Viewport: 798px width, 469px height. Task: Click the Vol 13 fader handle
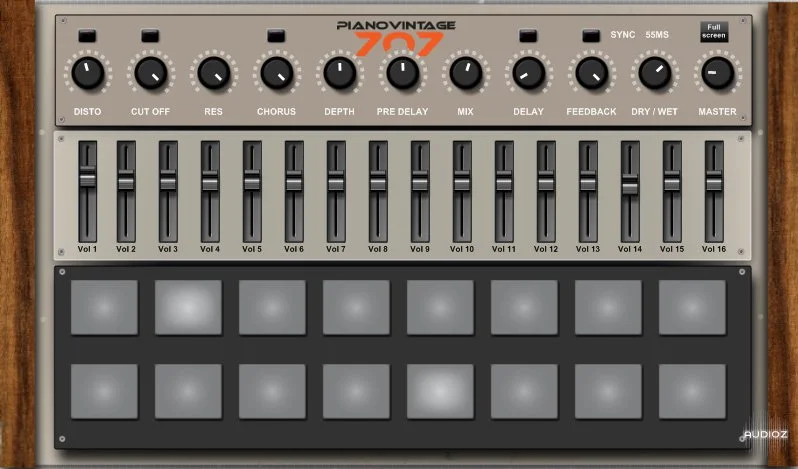pos(588,181)
